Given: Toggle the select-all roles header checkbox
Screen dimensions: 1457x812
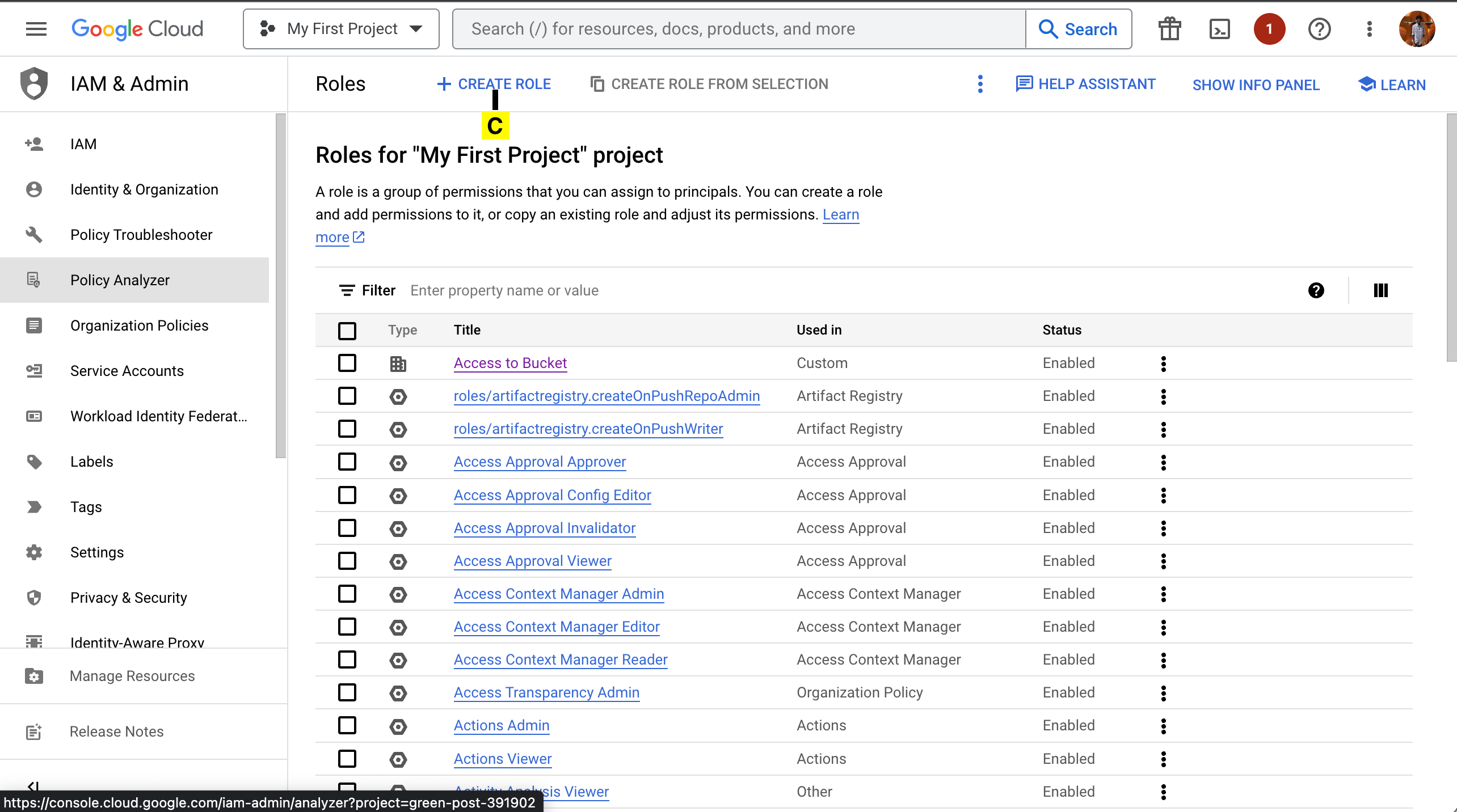Looking at the screenshot, I should tap(347, 330).
